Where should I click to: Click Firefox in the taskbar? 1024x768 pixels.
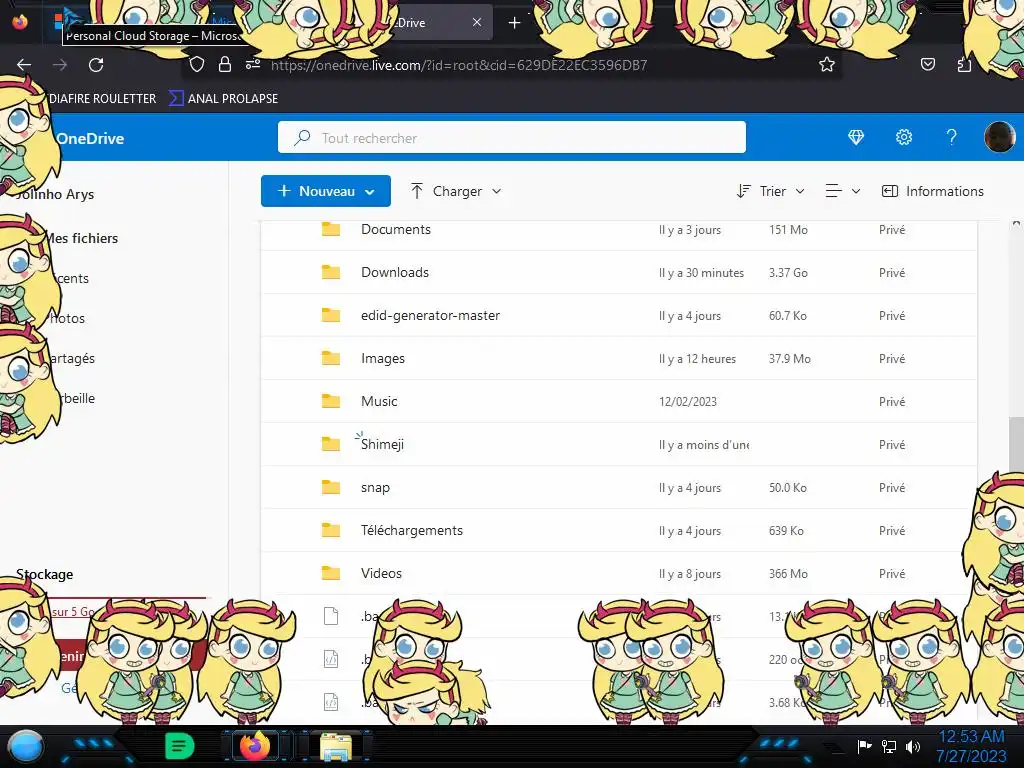(255, 746)
